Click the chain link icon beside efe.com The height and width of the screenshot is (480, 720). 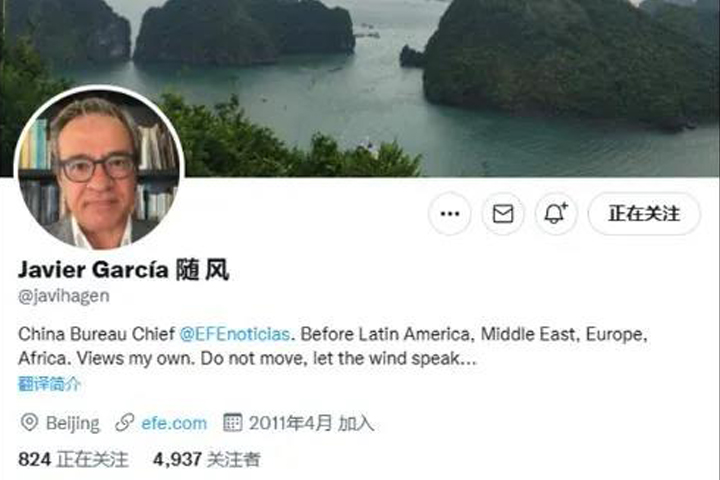[x=124, y=423]
